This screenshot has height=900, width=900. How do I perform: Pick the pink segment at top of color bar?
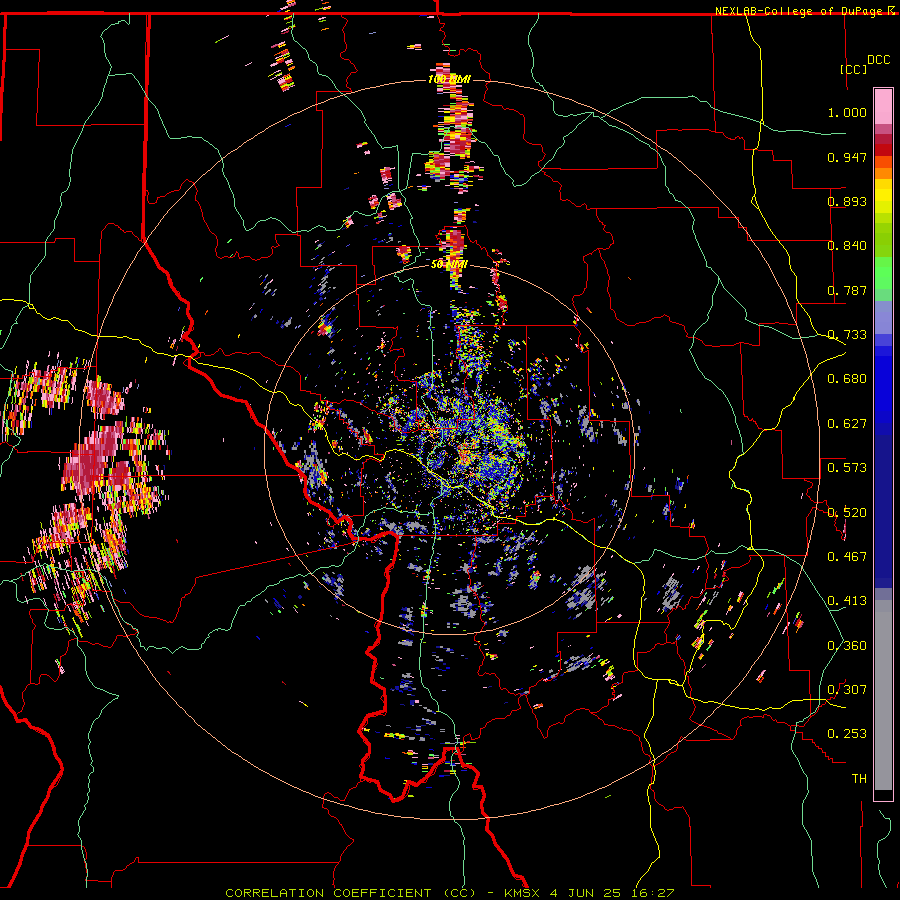pyautogui.click(x=883, y=106)
